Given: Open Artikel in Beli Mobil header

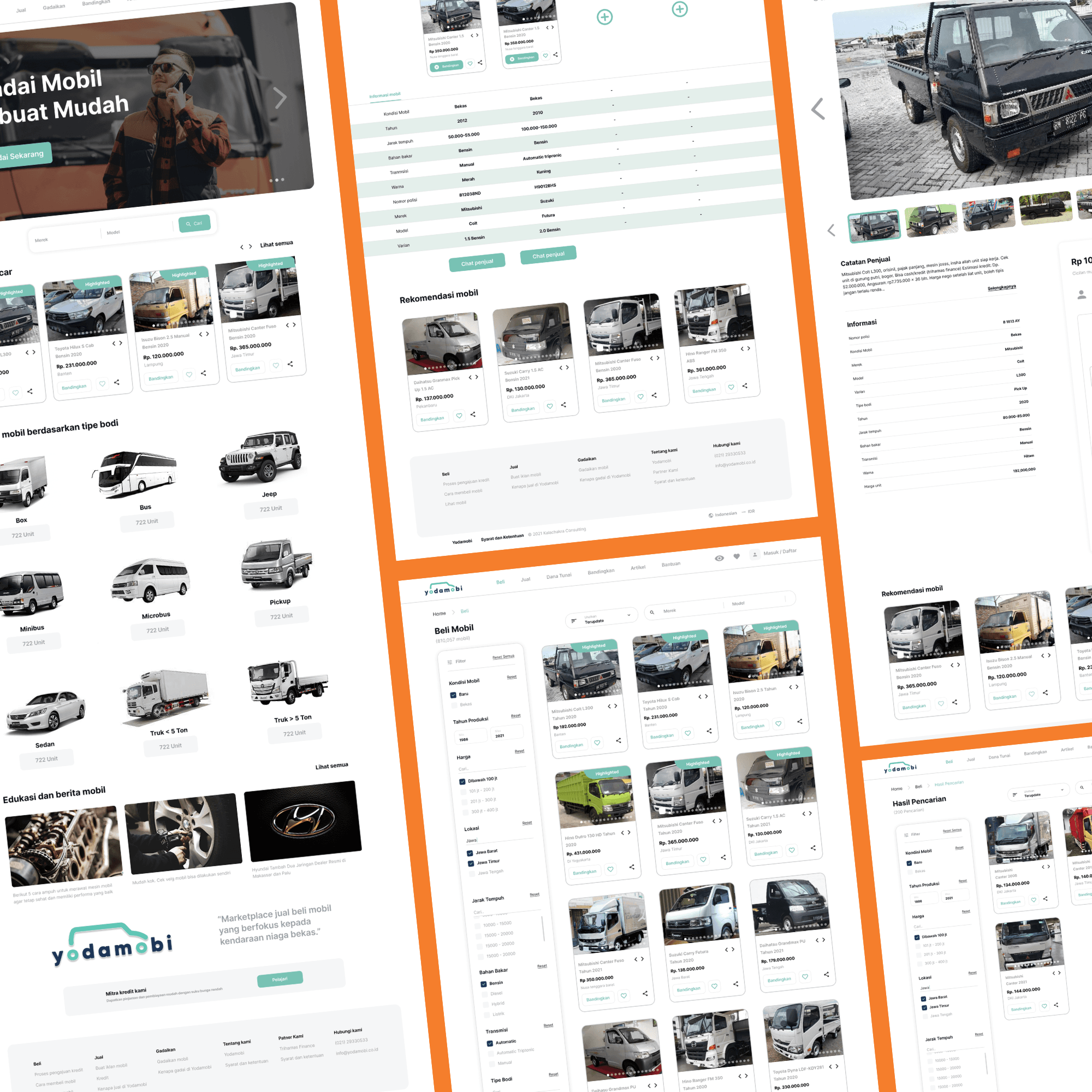Looking at the screenshot, I should coord(638,567).
